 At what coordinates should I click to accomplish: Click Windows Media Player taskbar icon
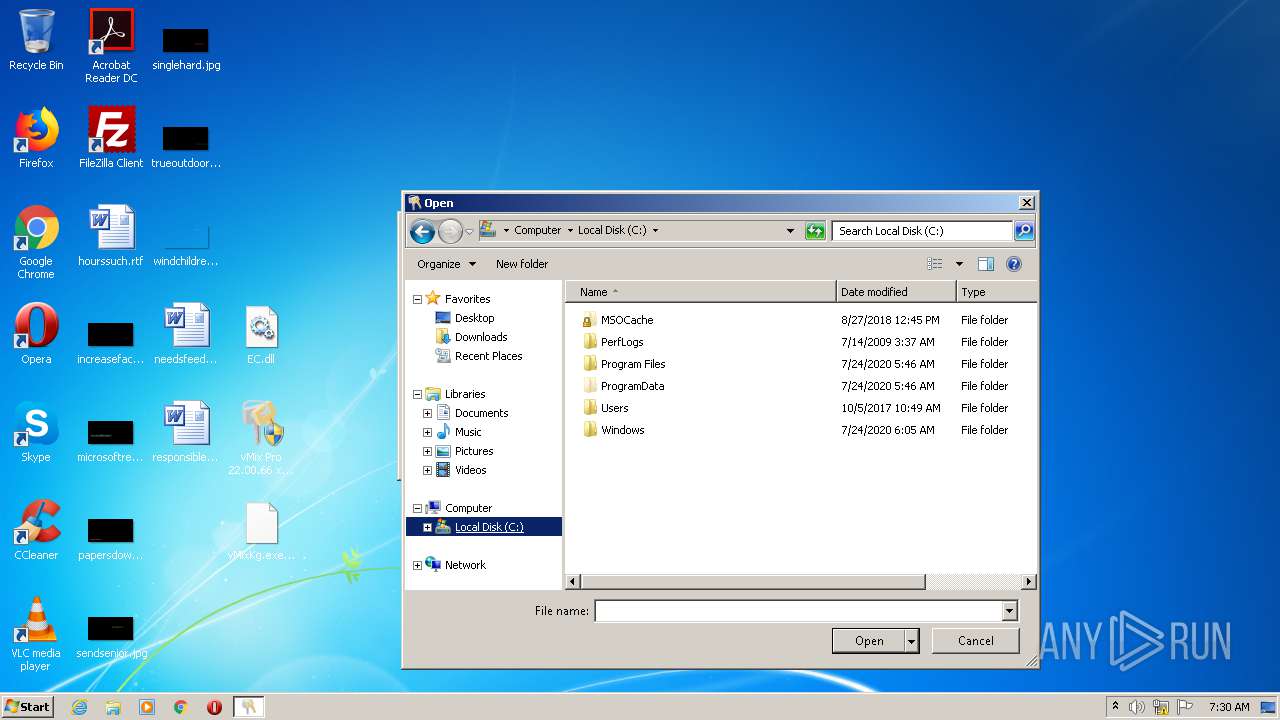pos(147,707)
